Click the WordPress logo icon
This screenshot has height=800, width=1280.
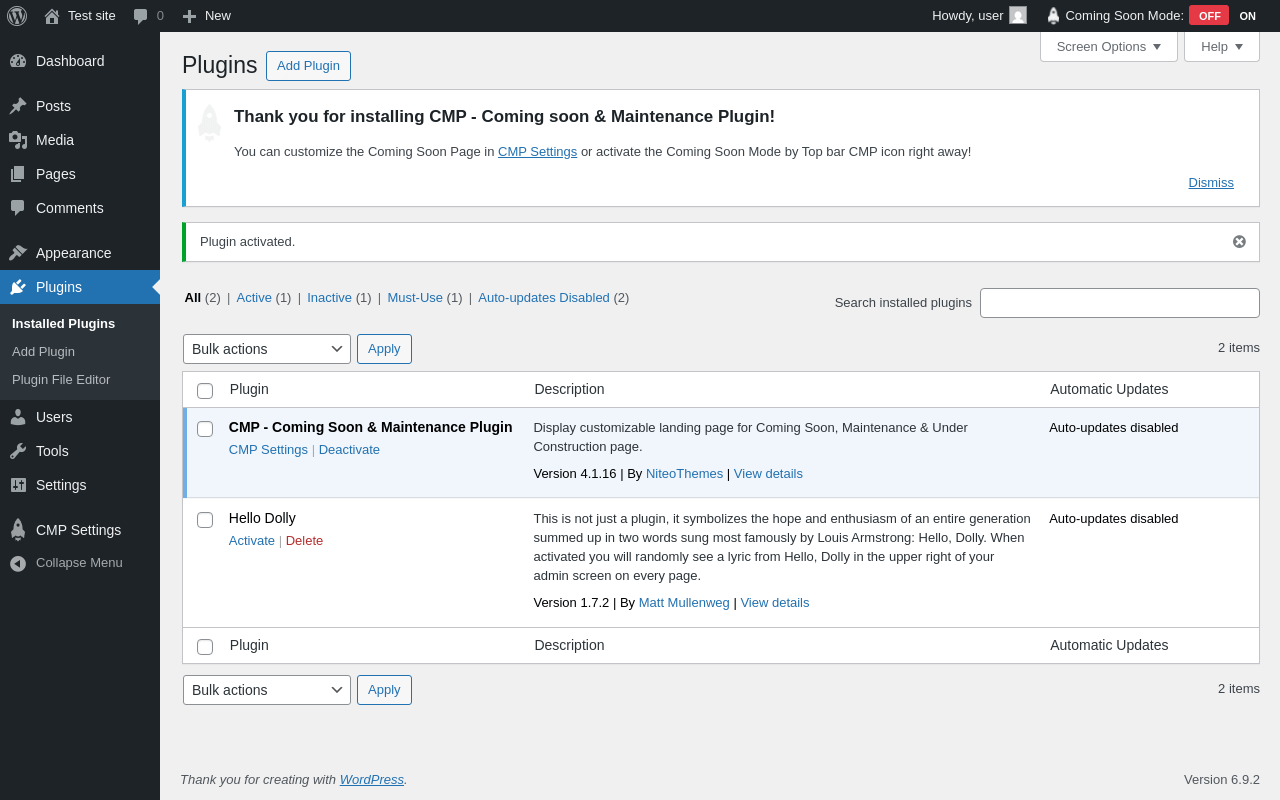[x=17, y=16]
